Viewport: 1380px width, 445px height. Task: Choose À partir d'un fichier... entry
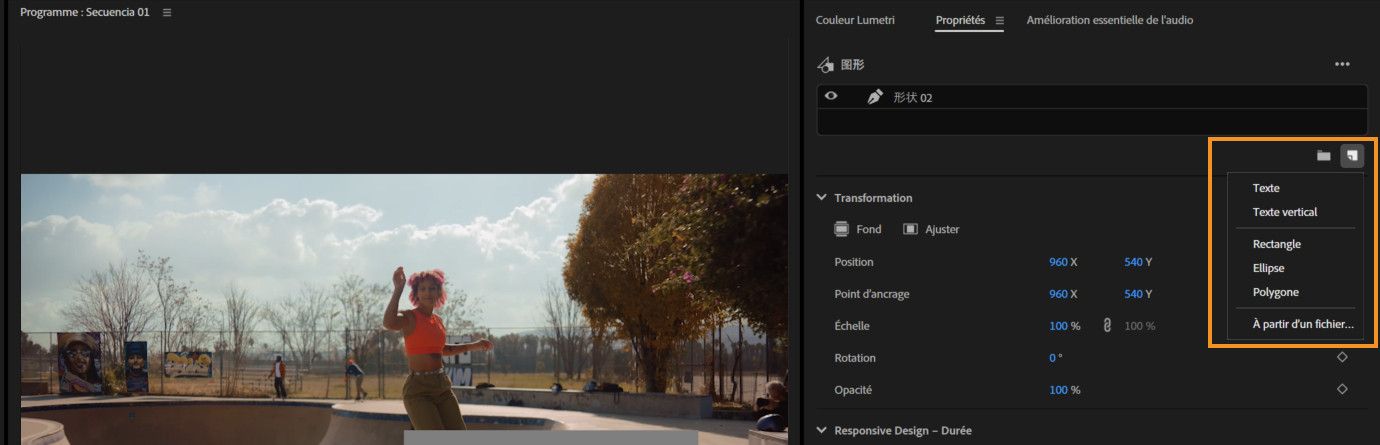1303,324
